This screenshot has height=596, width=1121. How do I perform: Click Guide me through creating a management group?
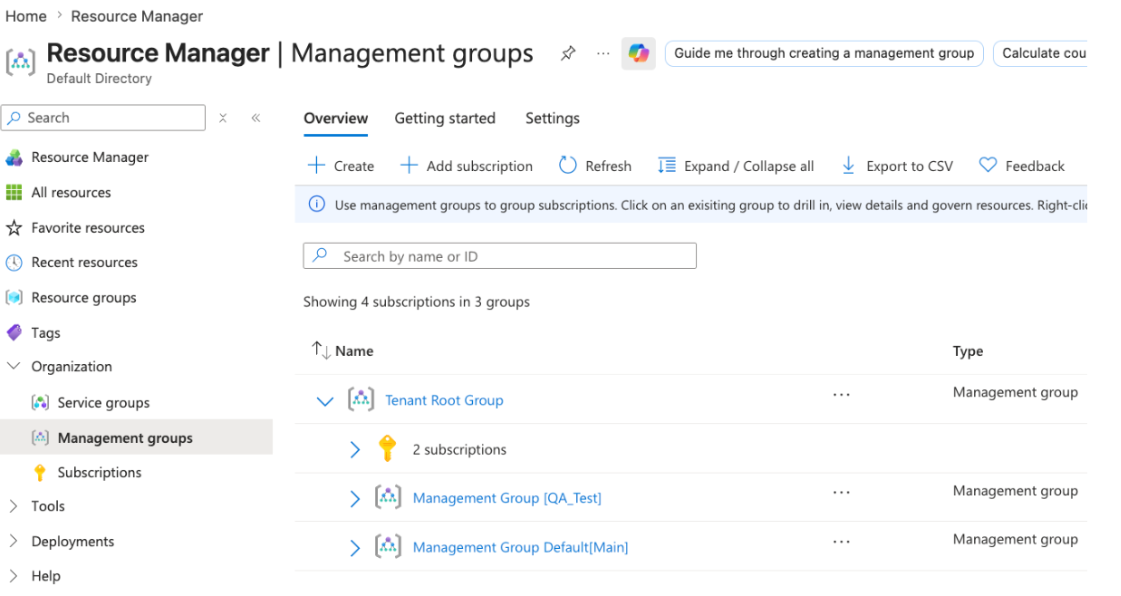click(x=824, y=54)
